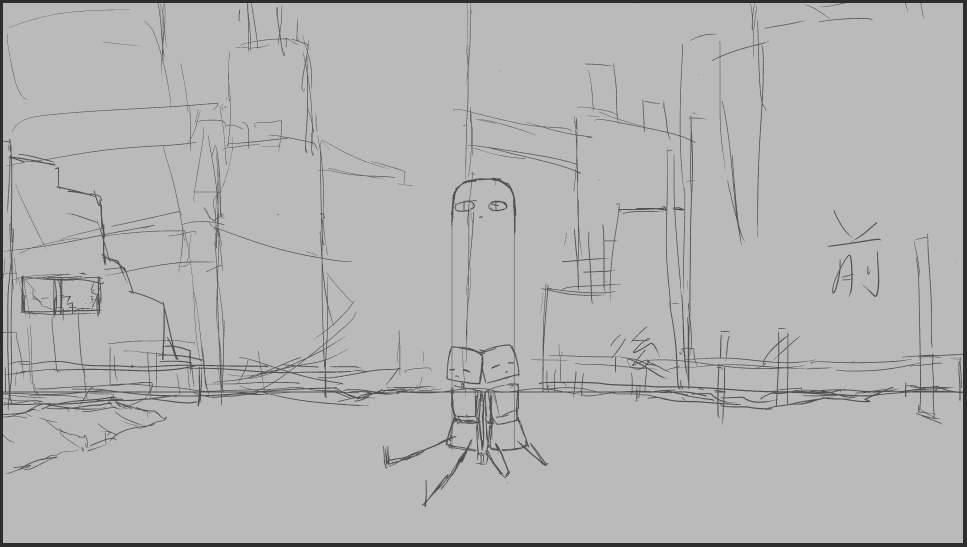Click the tall figure's right eye
This screenshot has height=547, width=967.
click(498, 206)
